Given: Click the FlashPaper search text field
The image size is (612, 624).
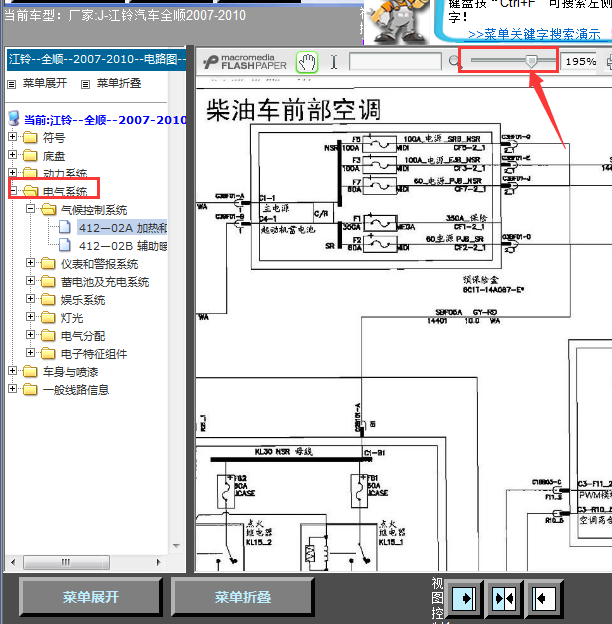Looking at the screenshot, I should pos(395,62).
